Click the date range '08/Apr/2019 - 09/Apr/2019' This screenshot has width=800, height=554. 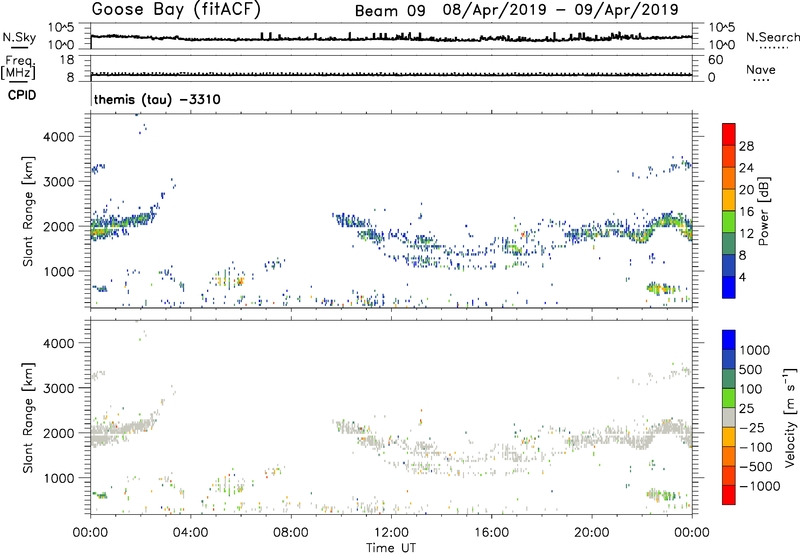pyautogui.click(x=560, y=10)
